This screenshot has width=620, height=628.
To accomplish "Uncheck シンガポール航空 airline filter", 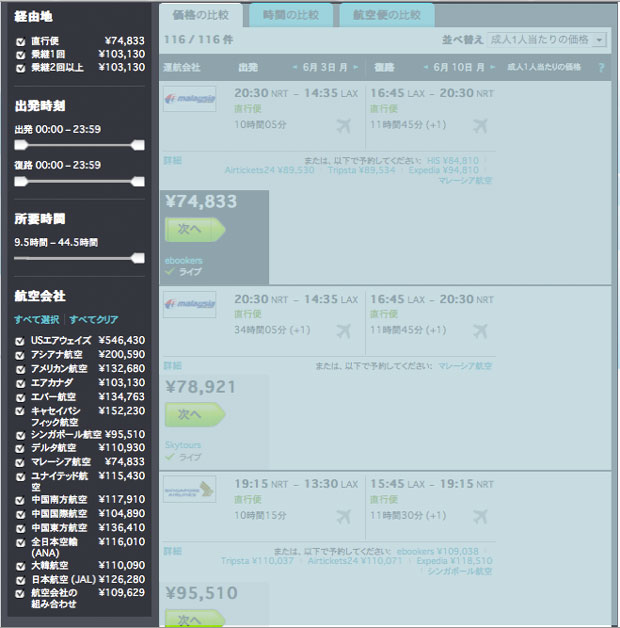I will [20, 435].
